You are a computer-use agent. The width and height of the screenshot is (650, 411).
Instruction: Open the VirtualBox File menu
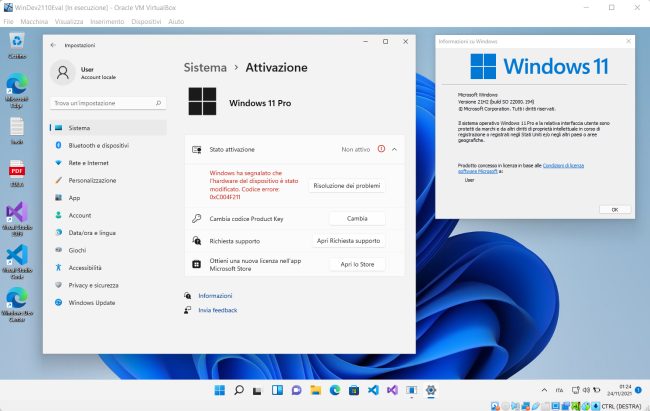[8, 22]
